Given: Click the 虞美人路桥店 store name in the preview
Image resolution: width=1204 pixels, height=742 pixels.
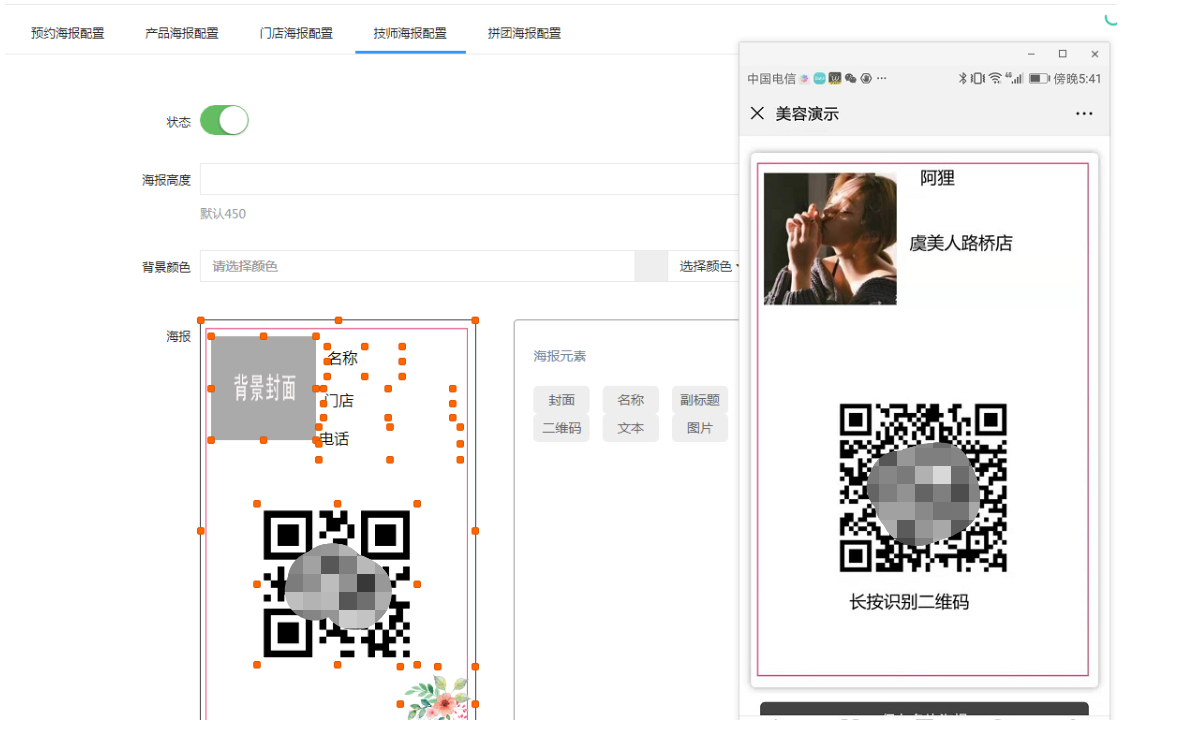Looking at the screenshot, I should point(961,243).
